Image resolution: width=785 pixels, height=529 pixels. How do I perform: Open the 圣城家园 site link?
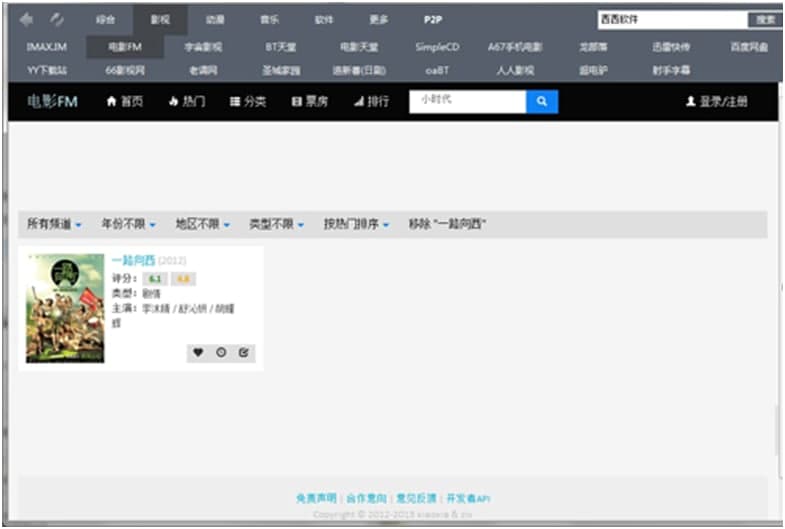281,71
